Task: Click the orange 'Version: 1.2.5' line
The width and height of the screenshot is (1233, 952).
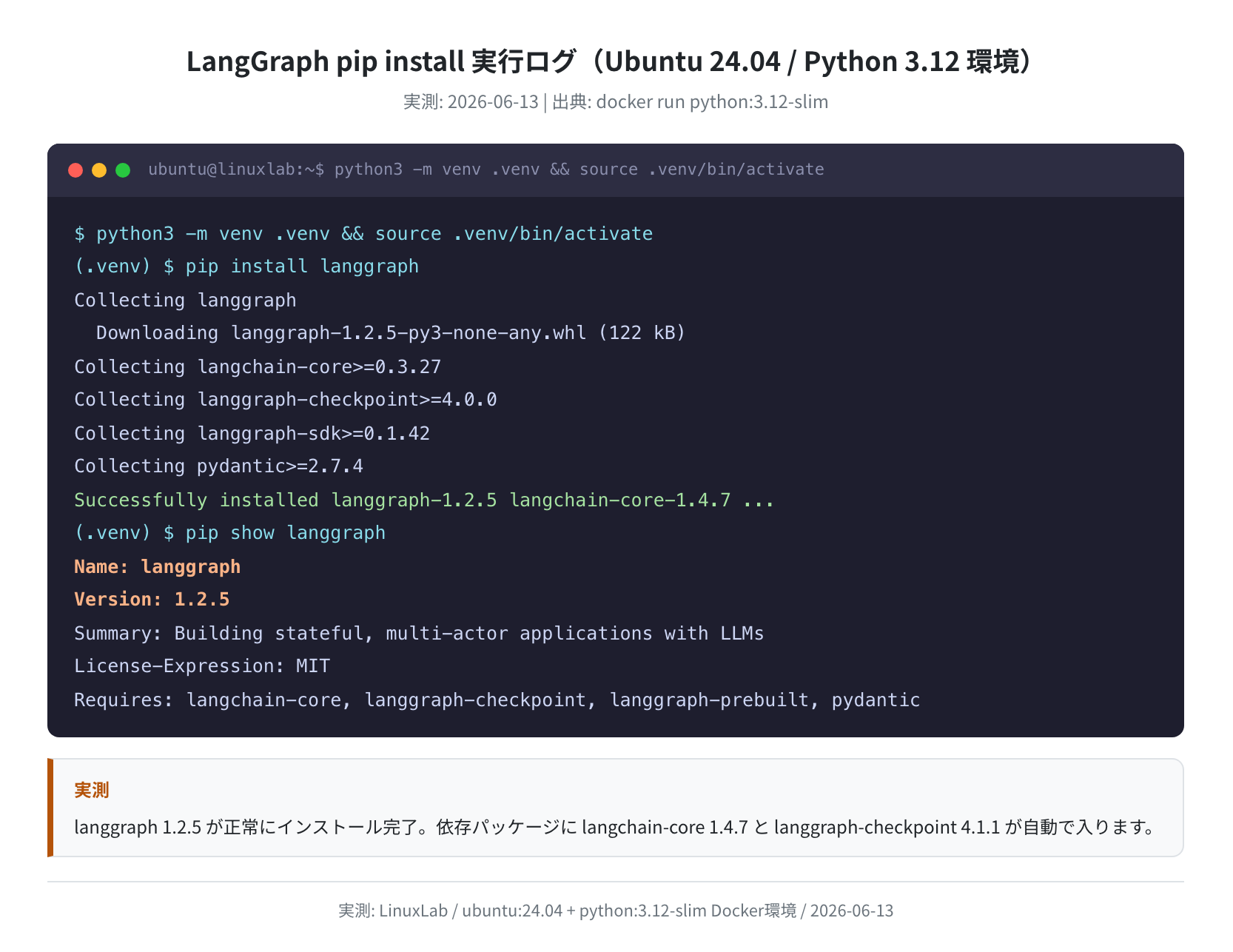Action: click(x=152, y=600)
